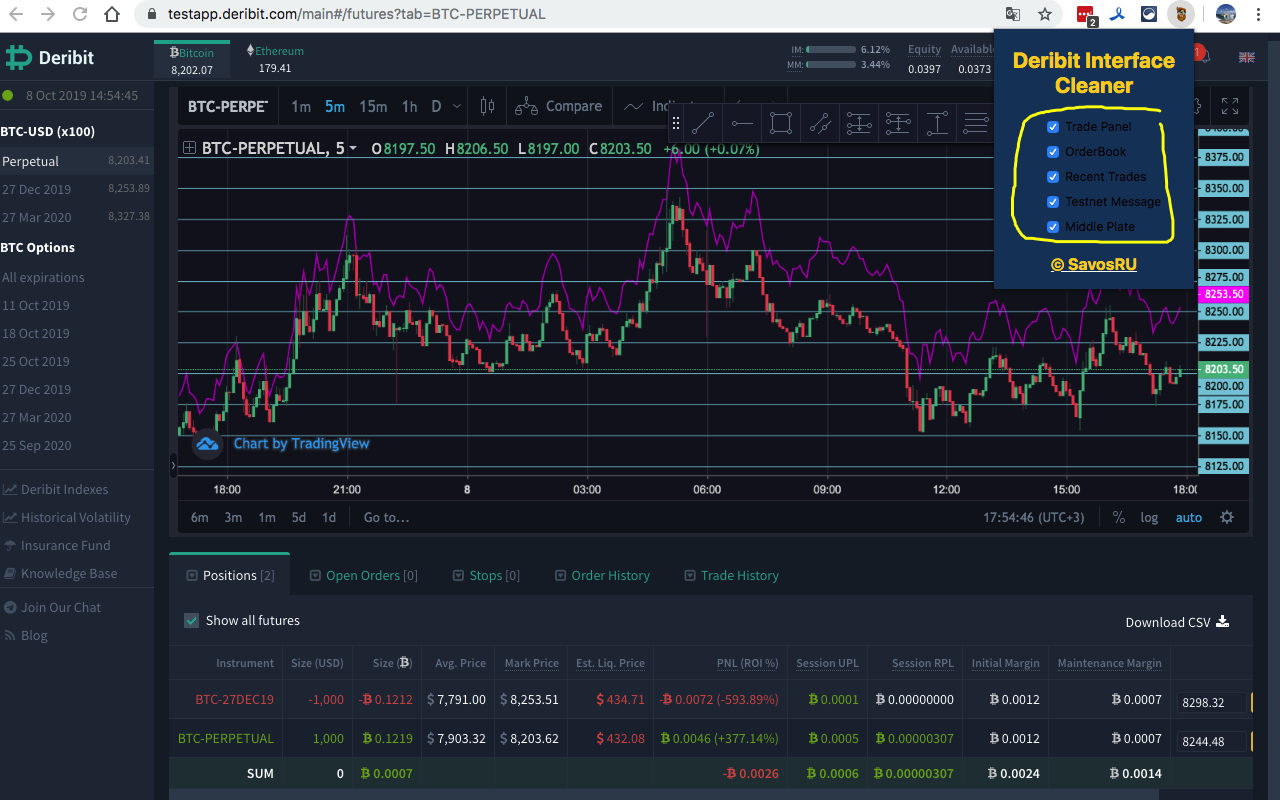Open BTC-PERPETUAL symbol legend dropdown
Screen dimensions: 1280x800
(353, 148)
